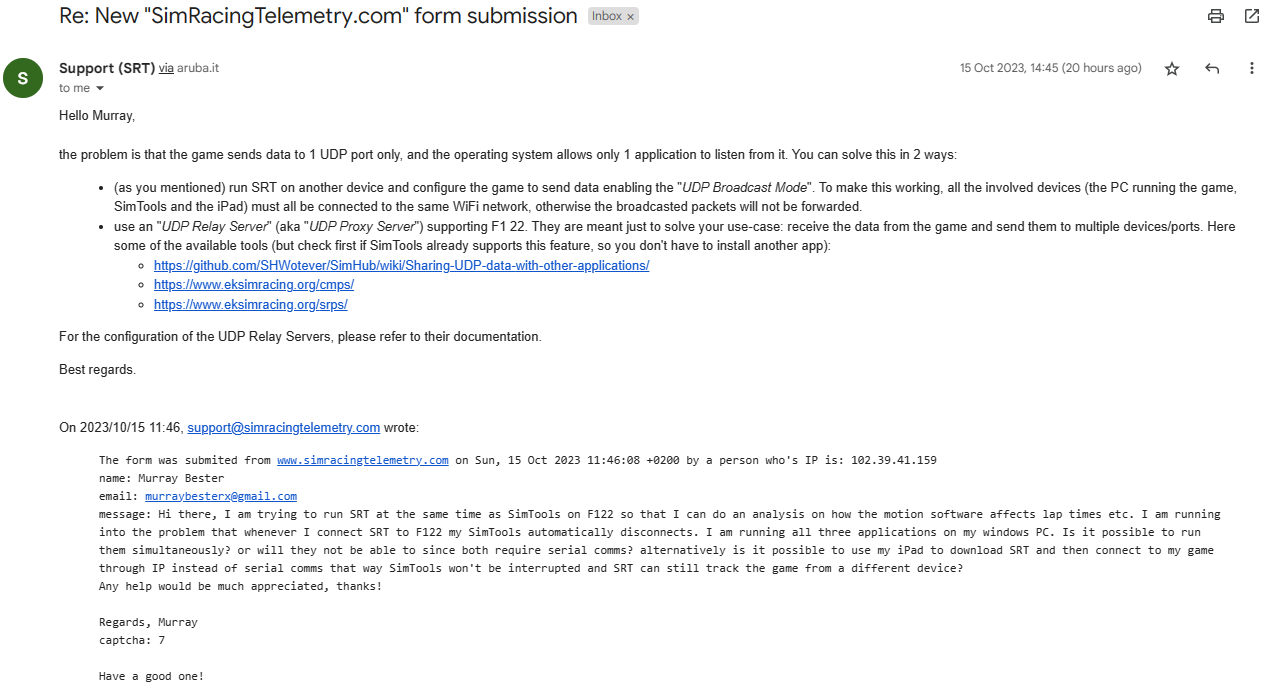
Task: Open email in new window
Action: [1252, 16]
